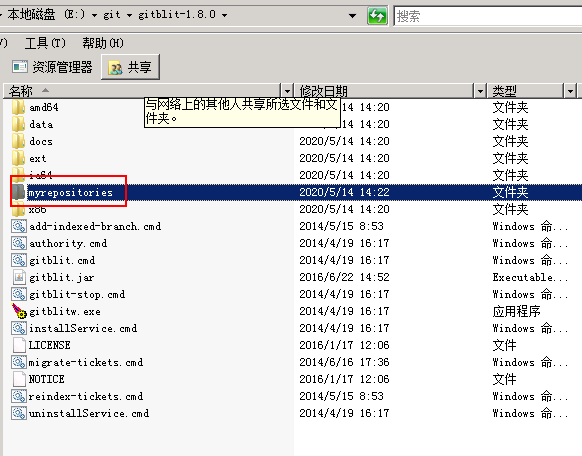Click gitblit-1.8.0 in the address path
This screenshot has width=582, height=456.
click(177, 15)
